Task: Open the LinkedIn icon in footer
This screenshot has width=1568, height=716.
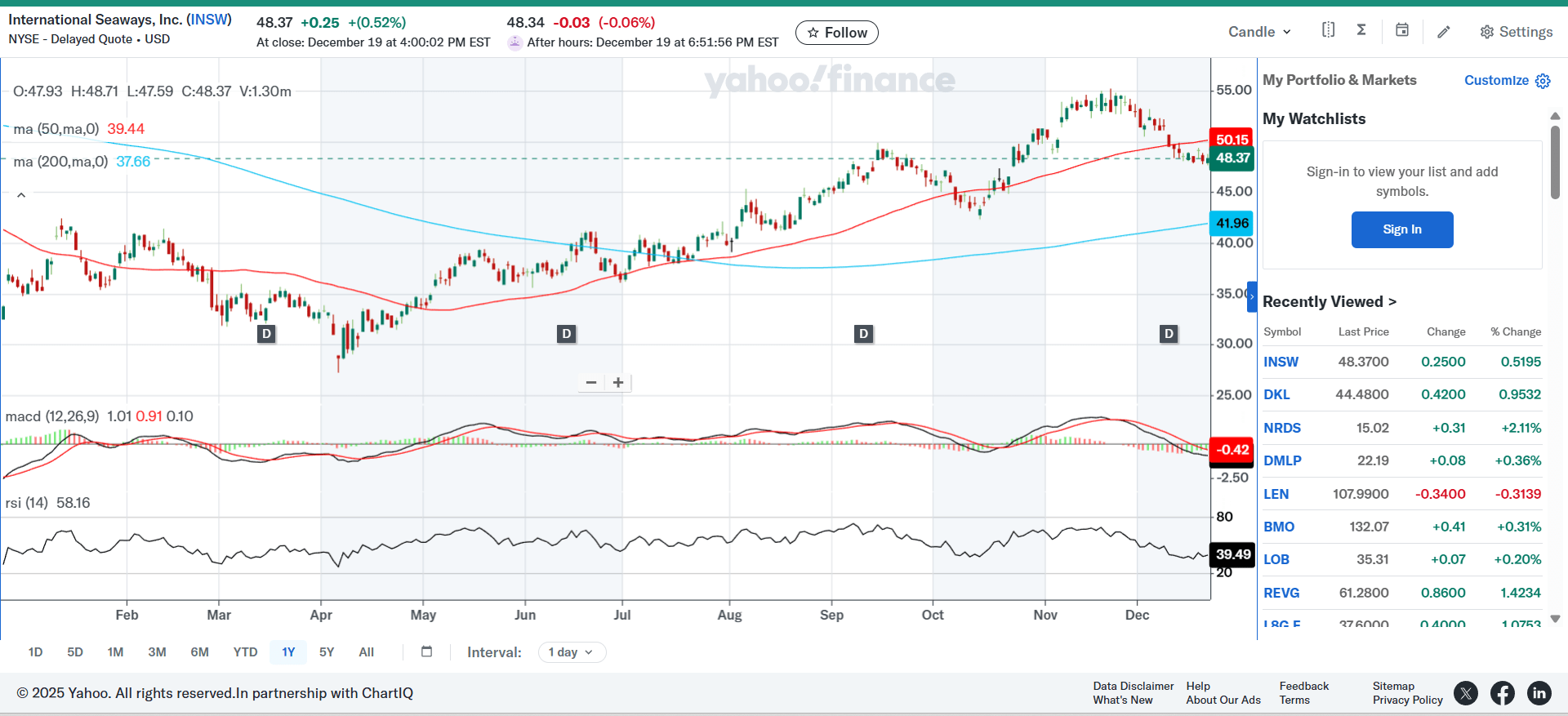Action: (x=1539, y=693)
